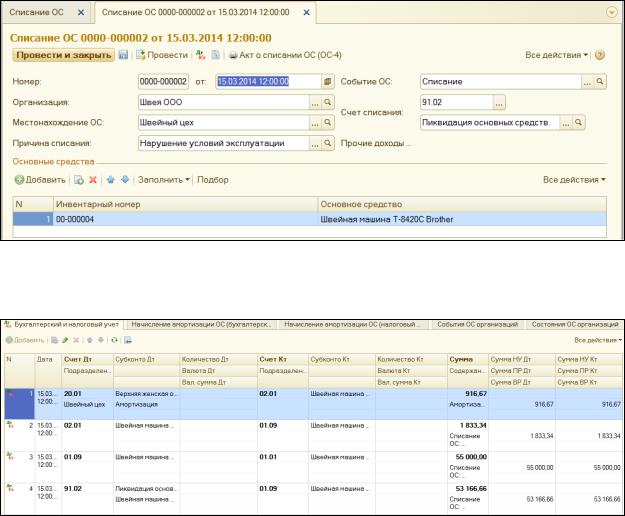Image resolution: width=625 pixels, height=516 pixels.
Task: Add a row with Добавить in Основные средства
Action: [x=40, y=180]
